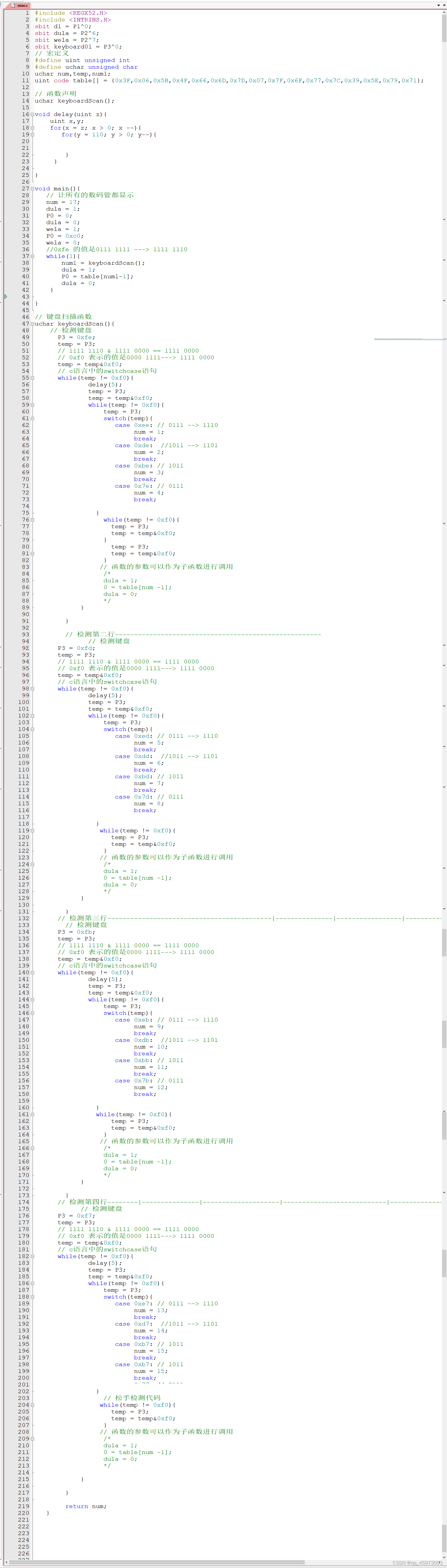Click line 'return num;'

click(86, 1506)
